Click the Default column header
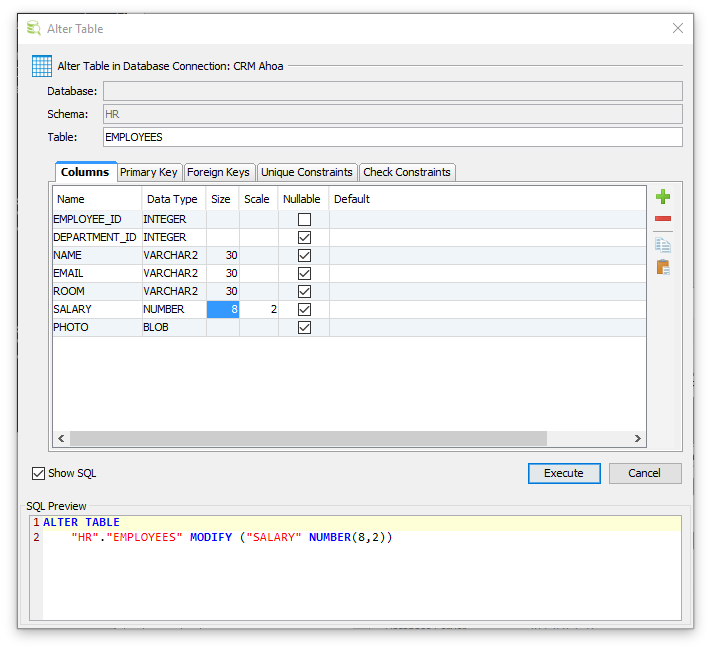This screenshot has height=650, width=711. [x=487, y=199]
